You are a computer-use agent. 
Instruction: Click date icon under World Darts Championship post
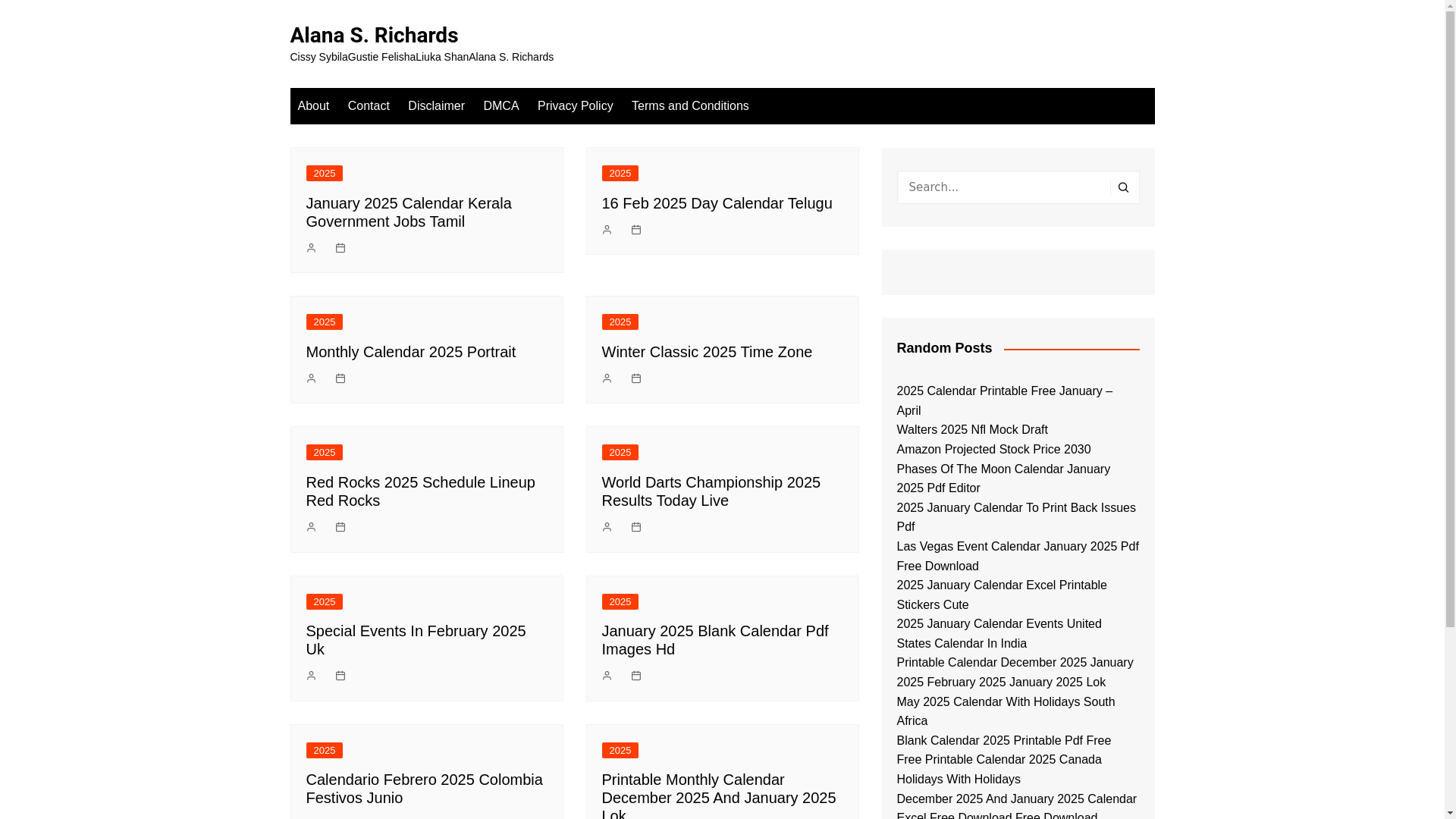coord(636,527)
